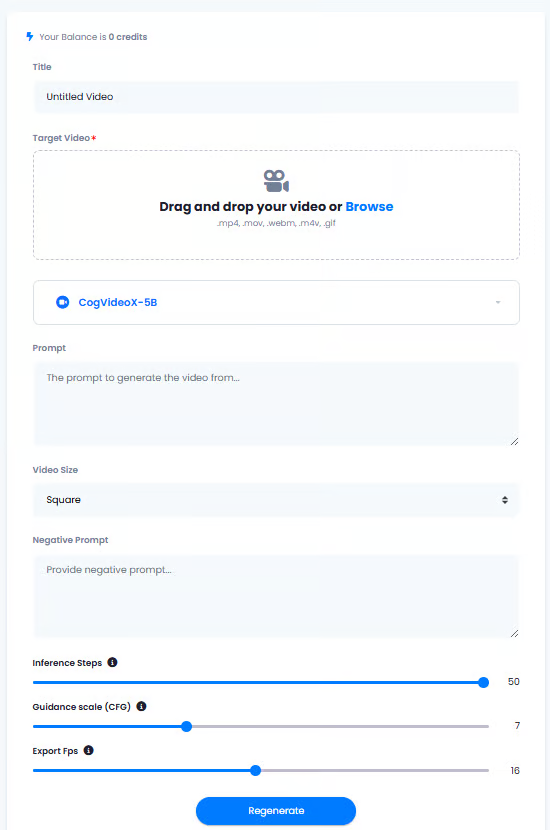
Task: Expand the CogVideoX-5B model dropdown
Action: click(276, 302)
